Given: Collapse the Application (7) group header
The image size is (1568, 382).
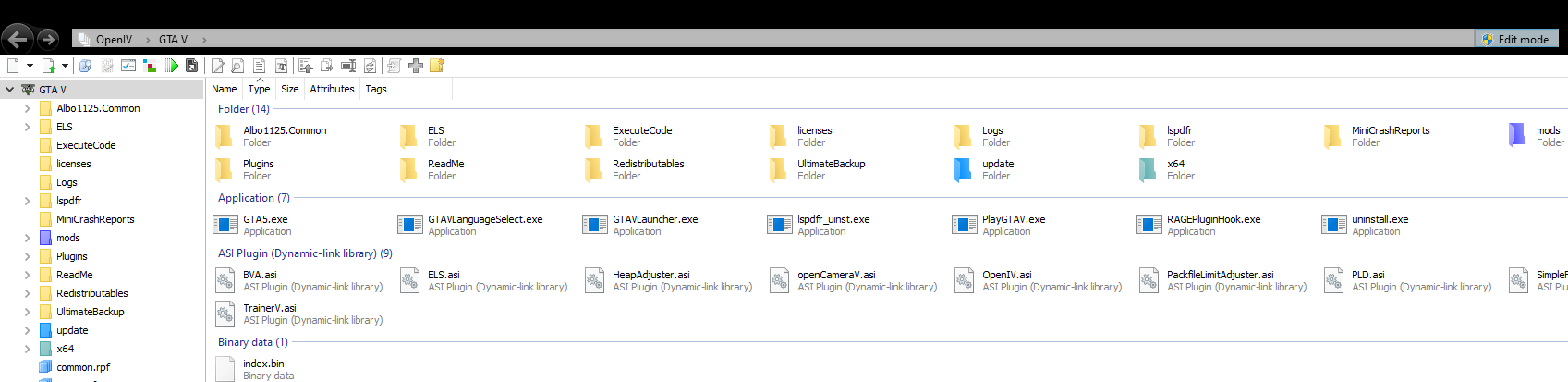Looking at the screenshot, I should [253, 198].
